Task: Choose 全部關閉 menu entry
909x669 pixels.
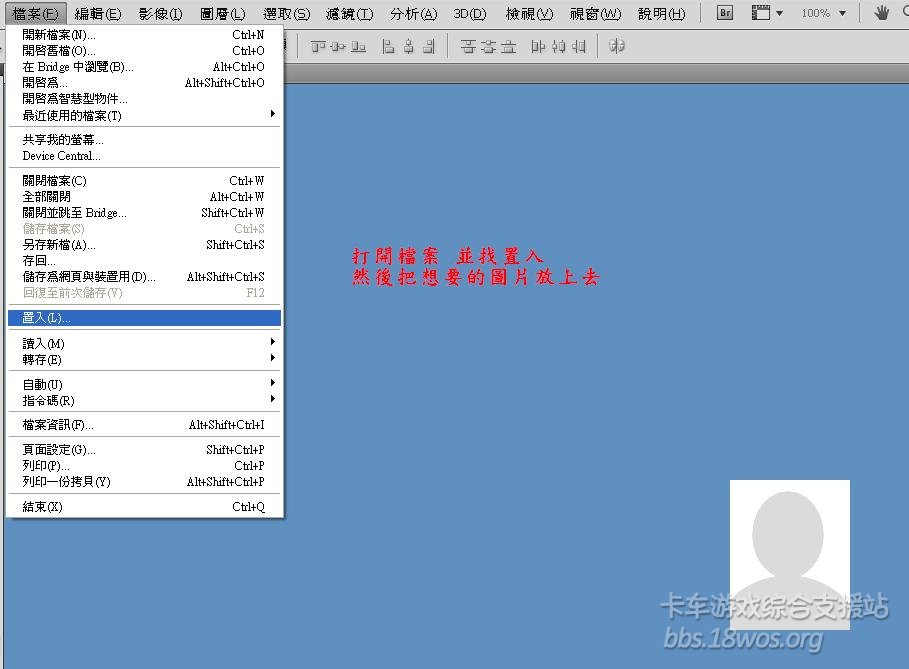Action: [x=144, y=197]
